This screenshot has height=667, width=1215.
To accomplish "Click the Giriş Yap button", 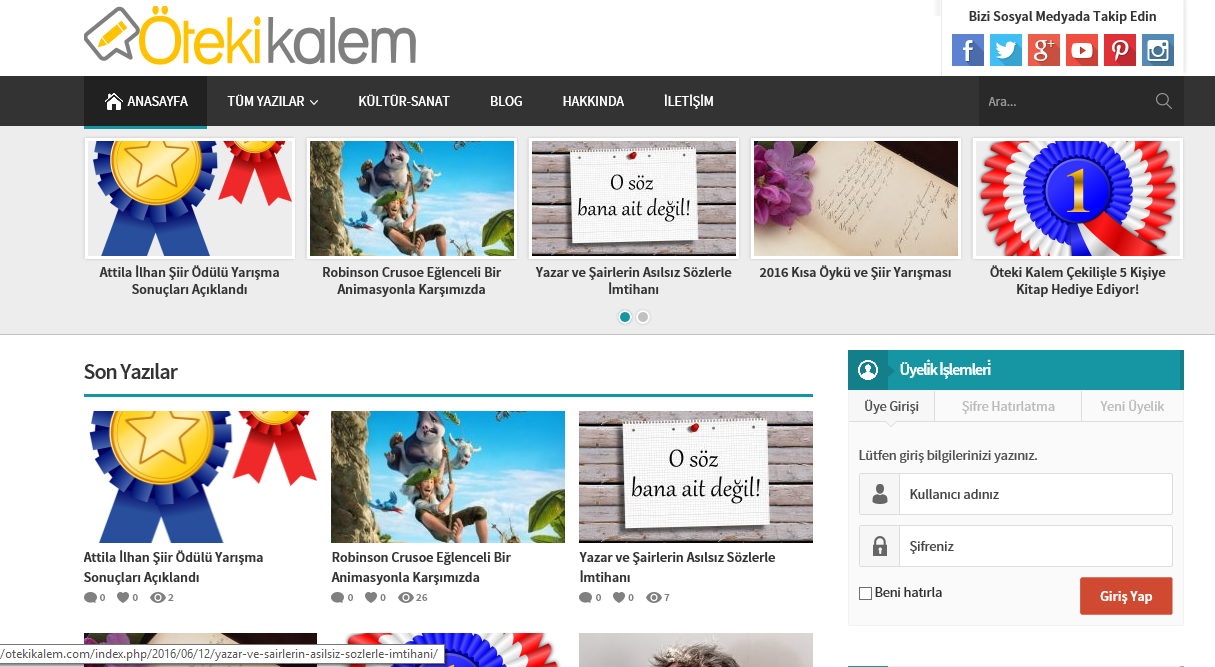I will (x=1126, y=596).
